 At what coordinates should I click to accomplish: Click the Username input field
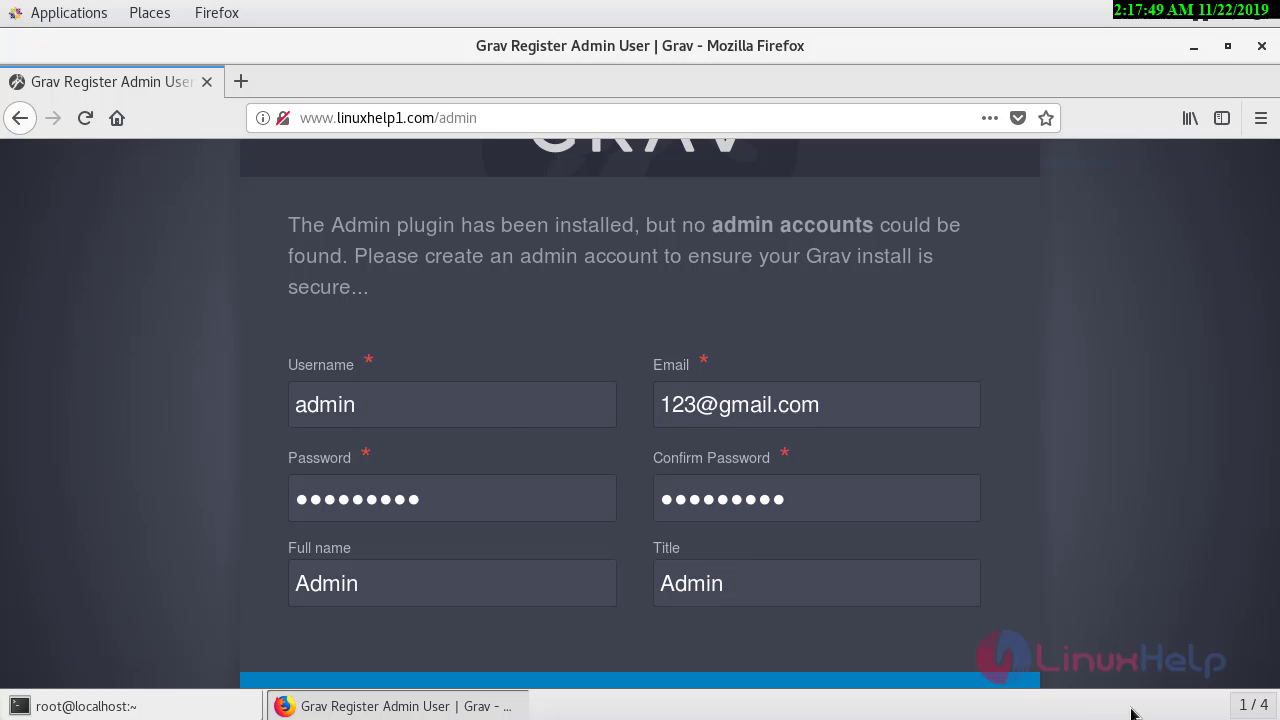[452, 404]
